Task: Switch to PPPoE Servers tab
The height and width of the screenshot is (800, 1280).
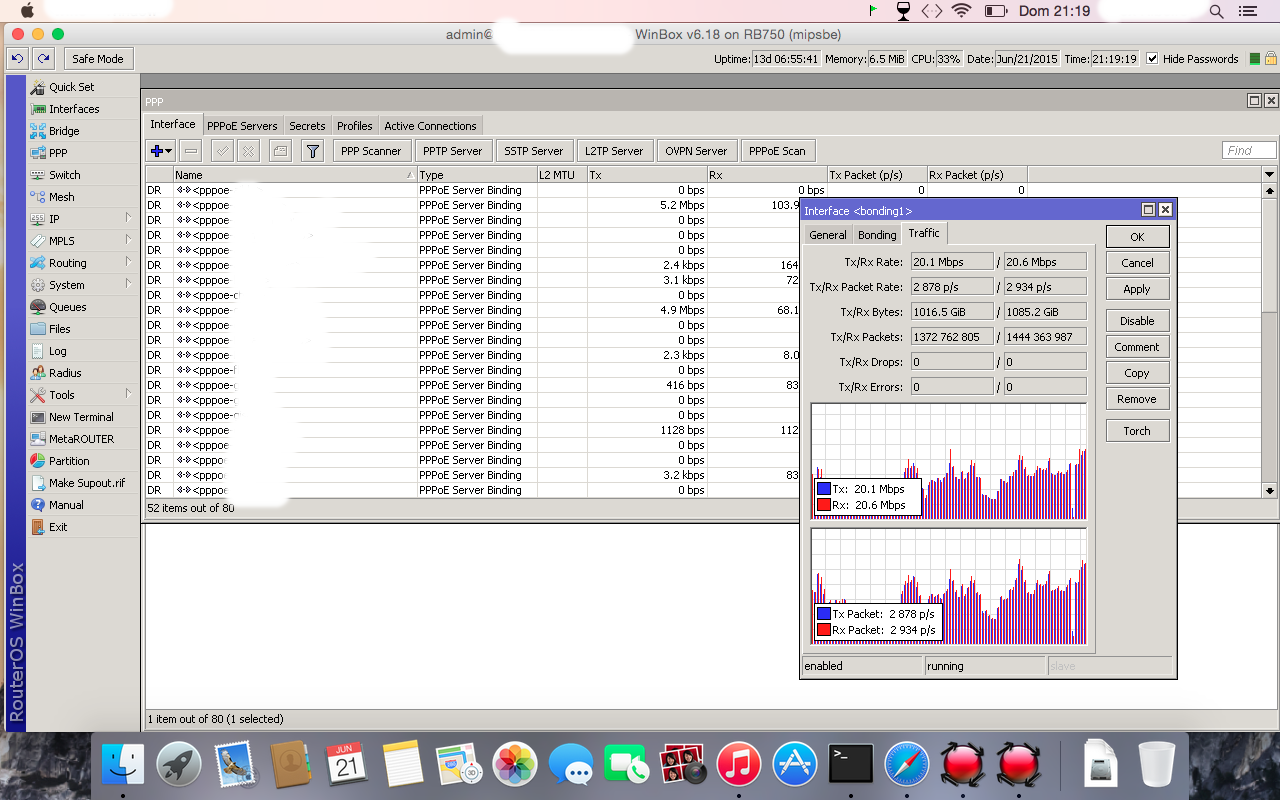Action: pyautogui.click(x=242, y=126)
